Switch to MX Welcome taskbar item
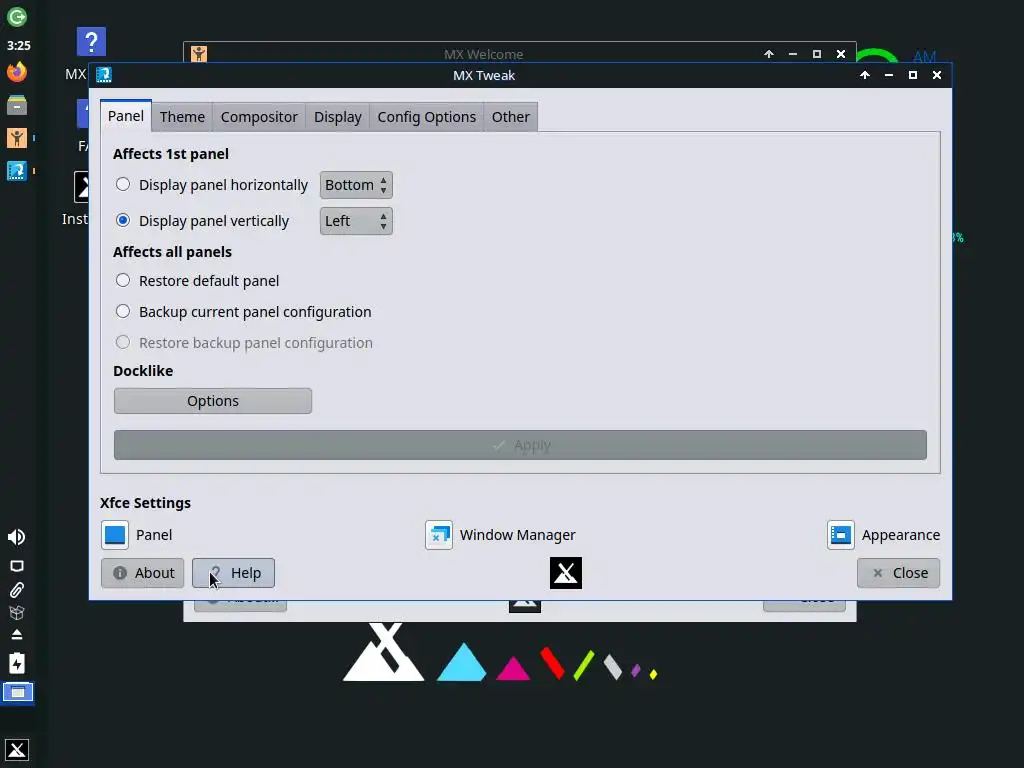Viewport: 1024px width, 768px height. click(17, 138)
